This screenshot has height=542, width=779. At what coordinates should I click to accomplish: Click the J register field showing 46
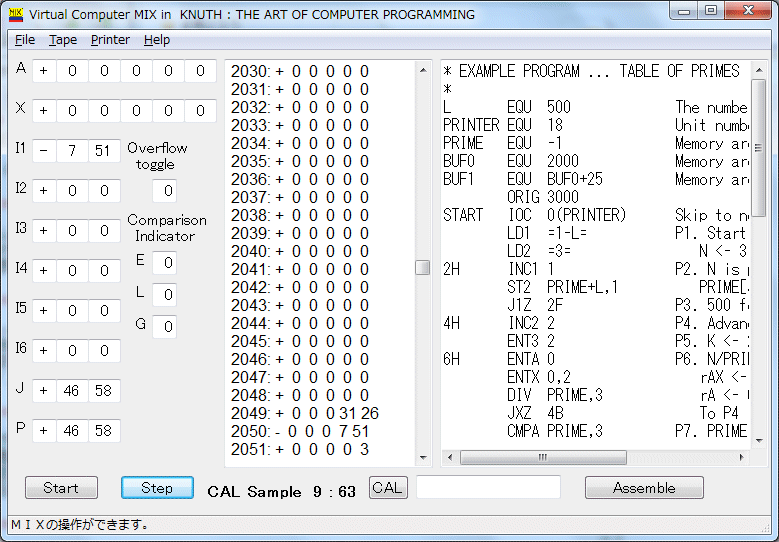(72, 390)
